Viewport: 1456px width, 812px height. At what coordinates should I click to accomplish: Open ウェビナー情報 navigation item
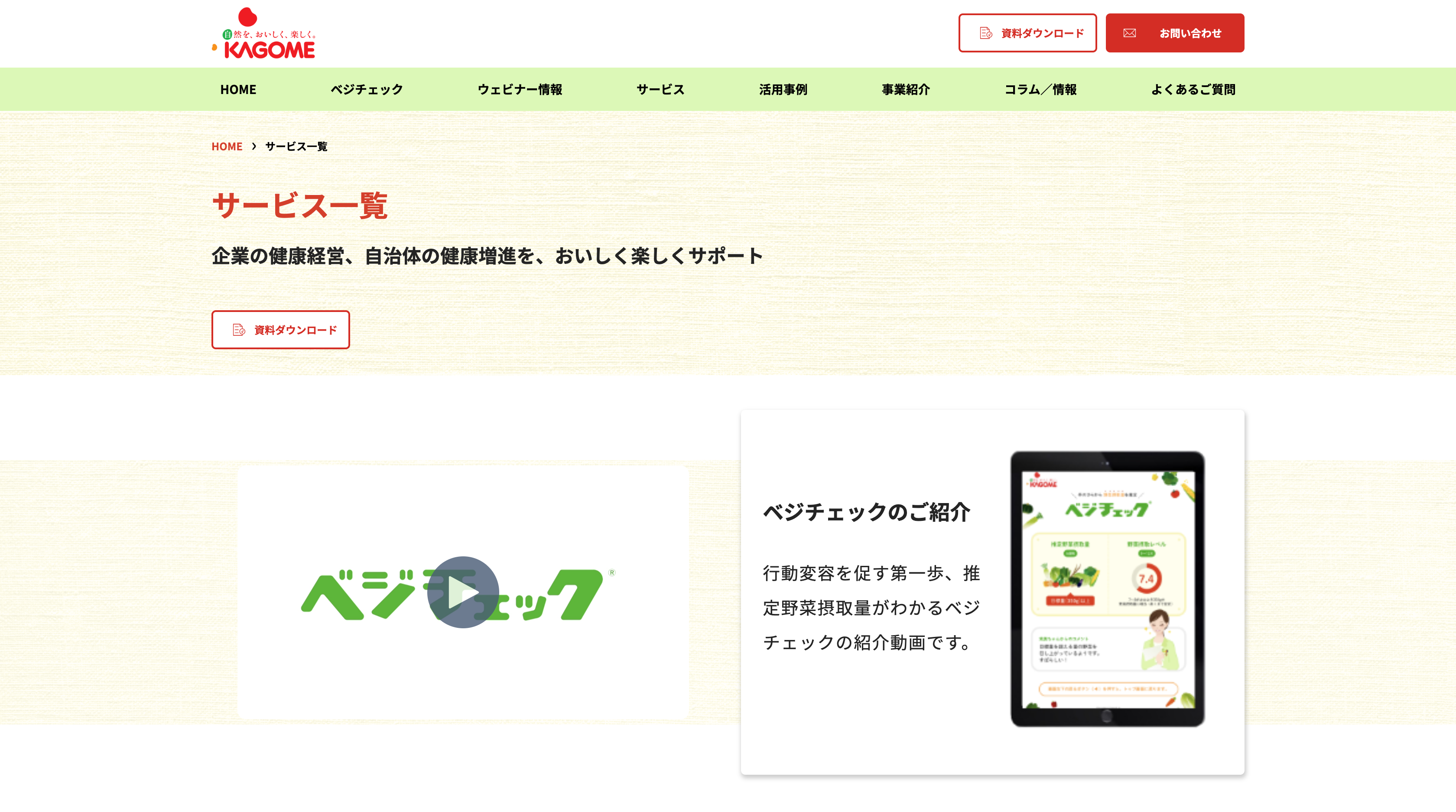click(x=520, y=89)
